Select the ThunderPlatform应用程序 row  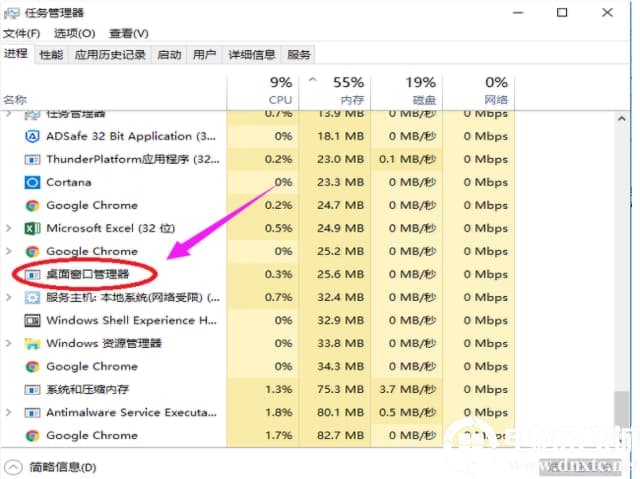click(258, 159)
